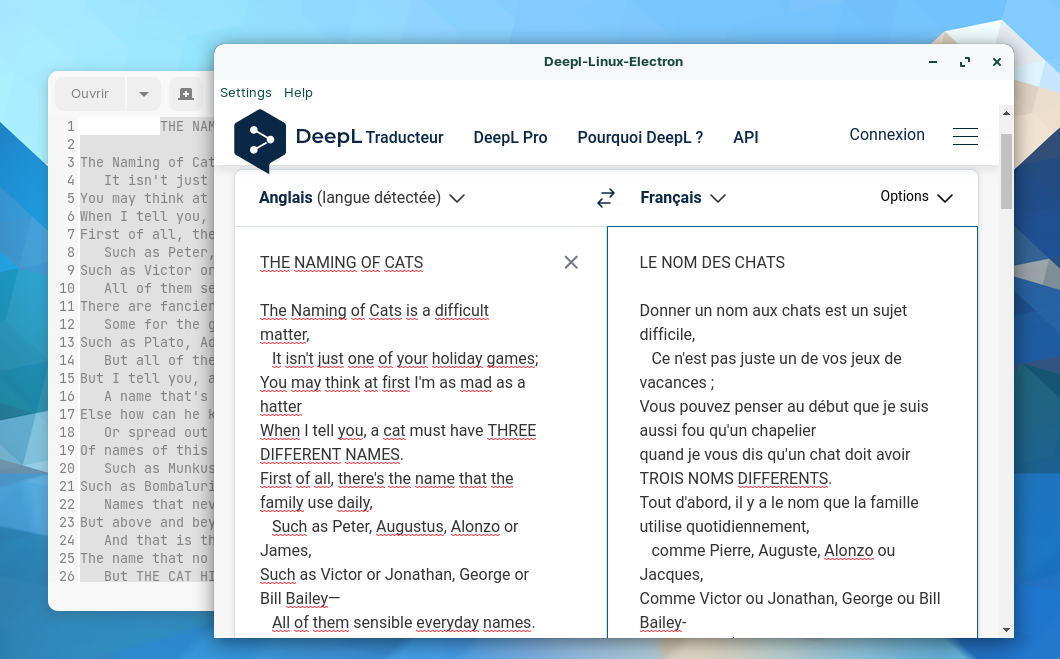Image resolution: width=1060 pixels, height=659 pixels.
Task: Open the Settings menu
Action: 246,93
